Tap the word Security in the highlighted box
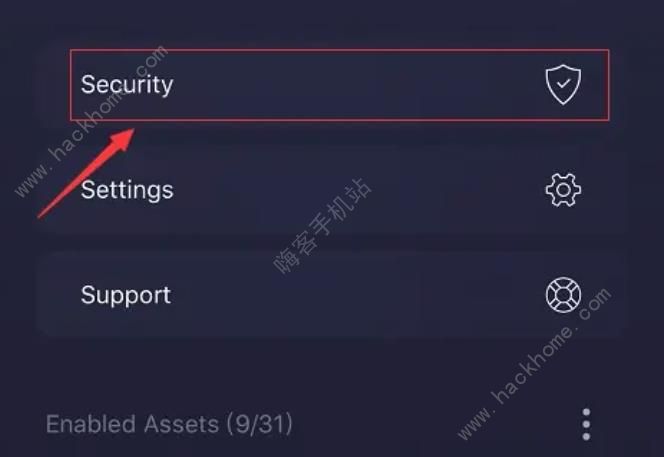Image resolution: width=664 pixels, height=457 pixels. 127,85
